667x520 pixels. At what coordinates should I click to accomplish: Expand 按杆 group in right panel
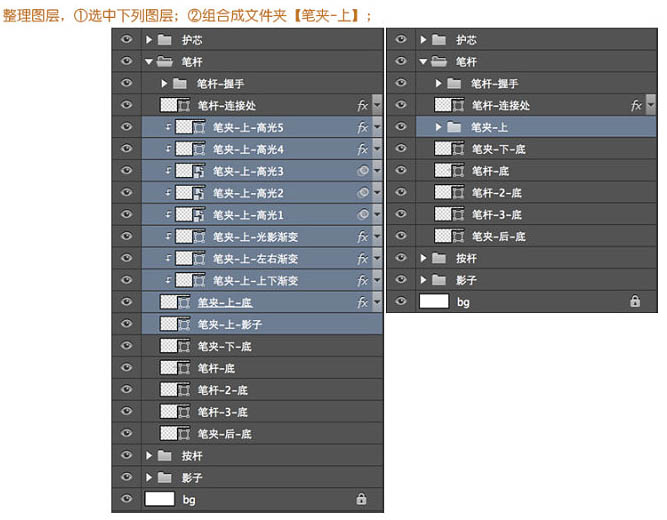pyautogui.click(x=423, y=258)
